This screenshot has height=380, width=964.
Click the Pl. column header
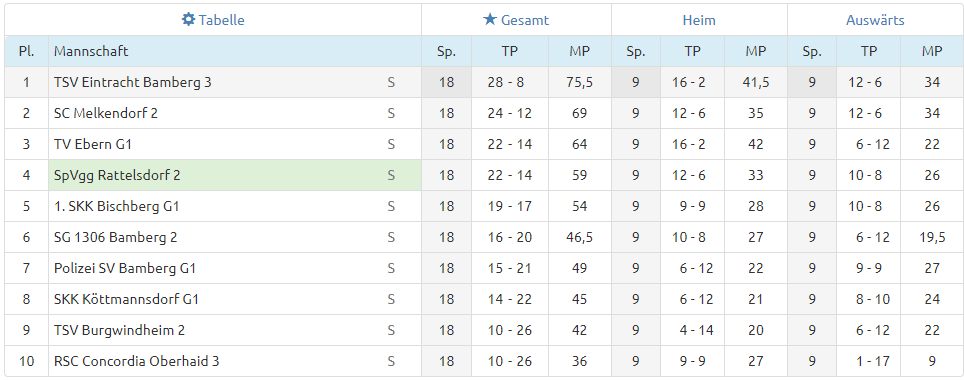coord(26,51)
